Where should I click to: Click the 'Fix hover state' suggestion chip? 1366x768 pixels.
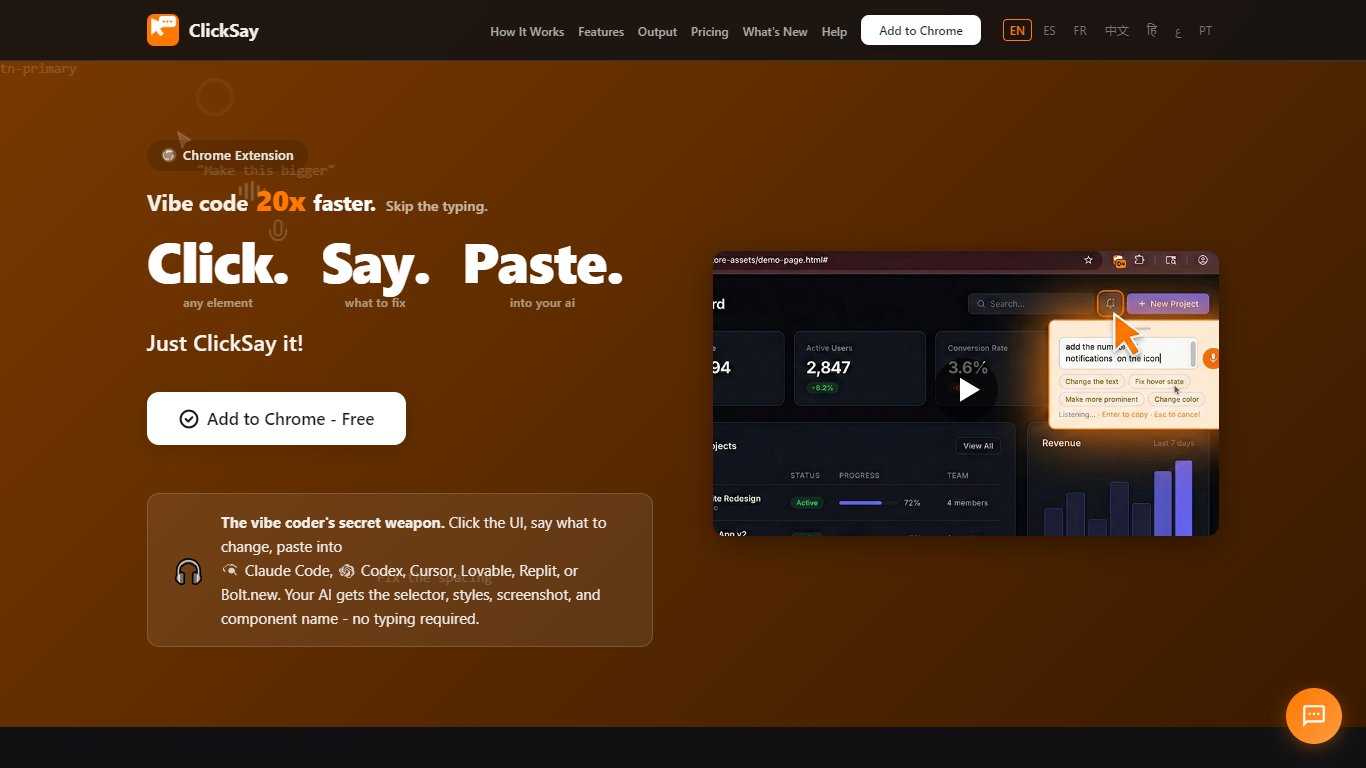pyautogui.click(x=1159, y=382)
